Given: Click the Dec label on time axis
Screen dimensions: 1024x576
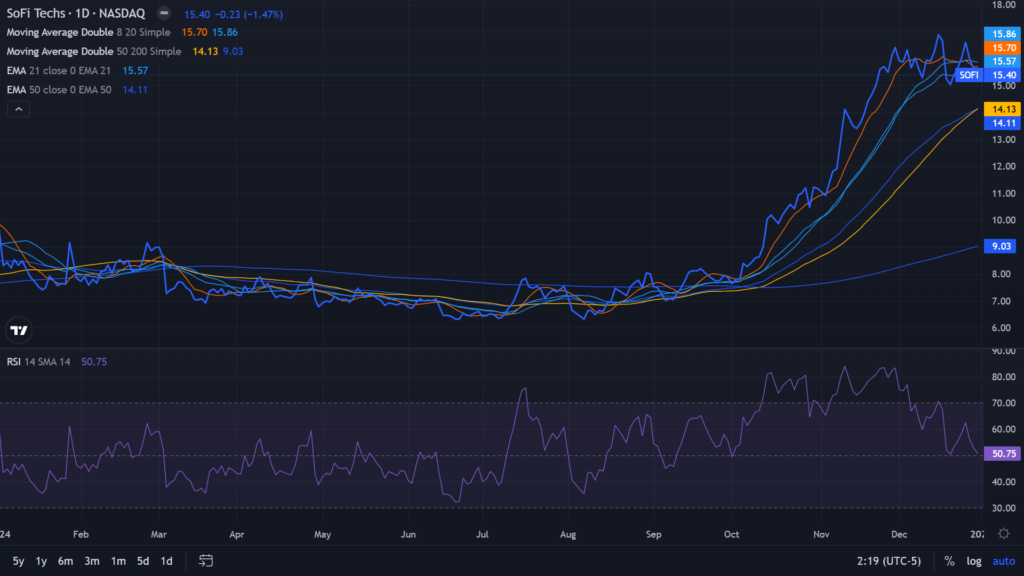Looking at the screenshot, I should [899, 534].
